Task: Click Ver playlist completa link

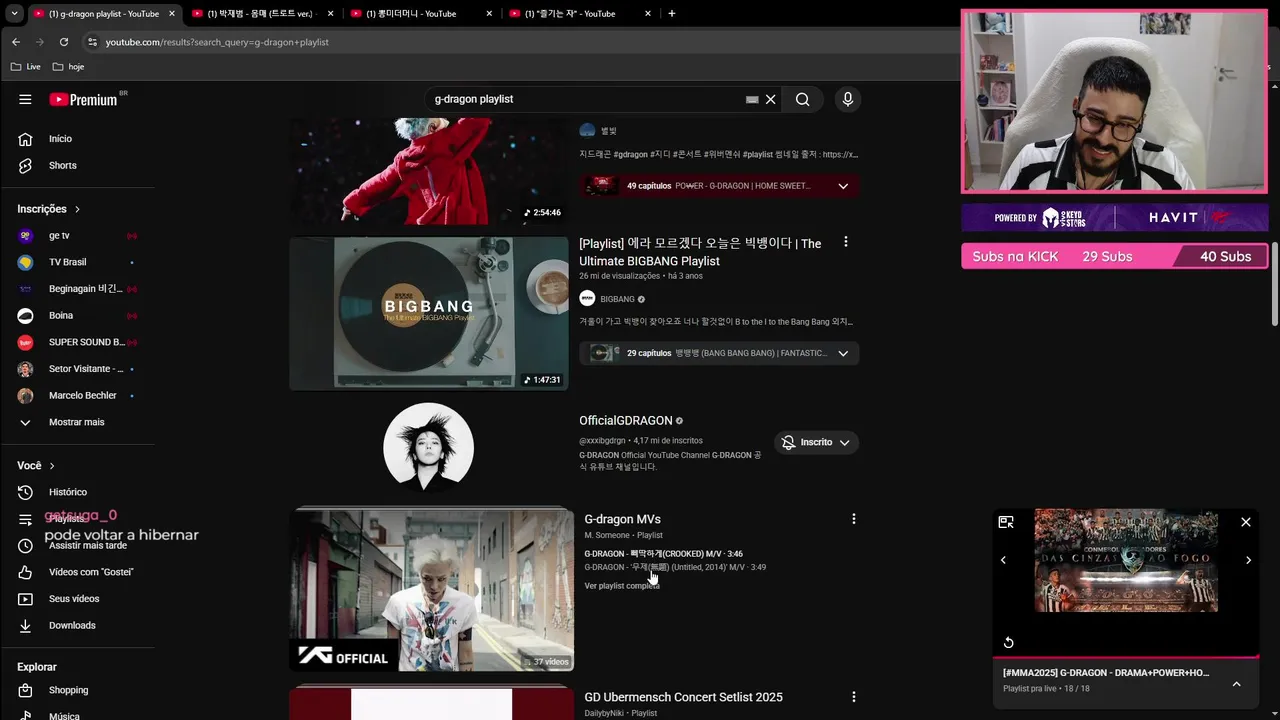Action: click(621, 586)
